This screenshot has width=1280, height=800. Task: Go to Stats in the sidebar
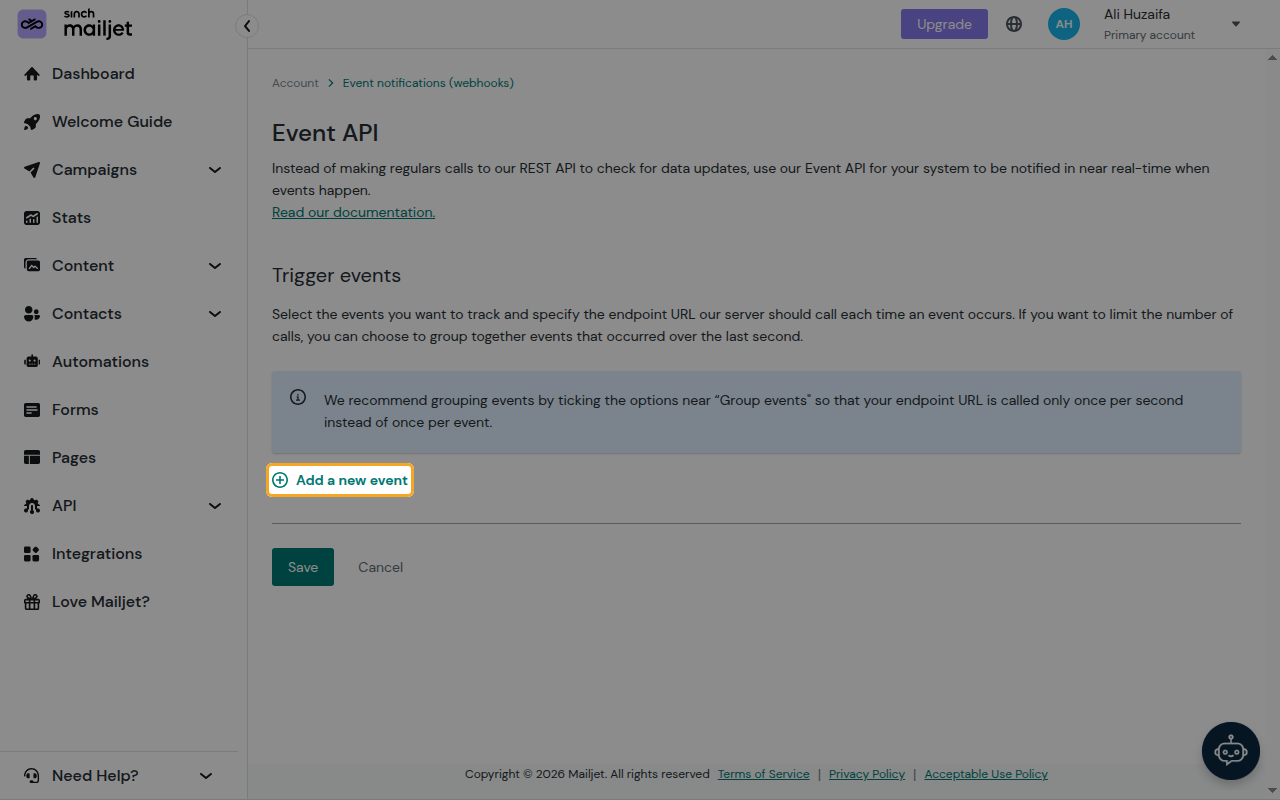[x=71, y=218]
